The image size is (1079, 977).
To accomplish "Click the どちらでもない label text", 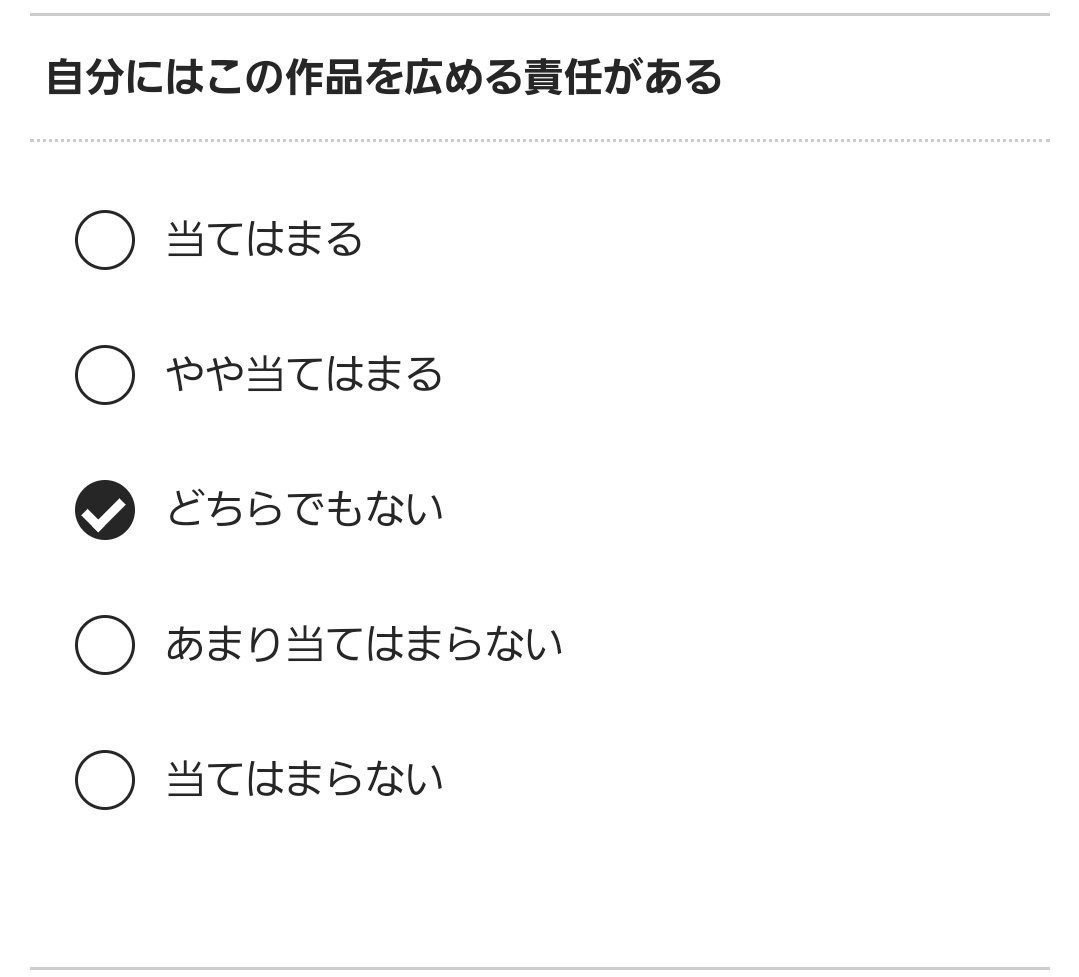I will click(304, 510).
